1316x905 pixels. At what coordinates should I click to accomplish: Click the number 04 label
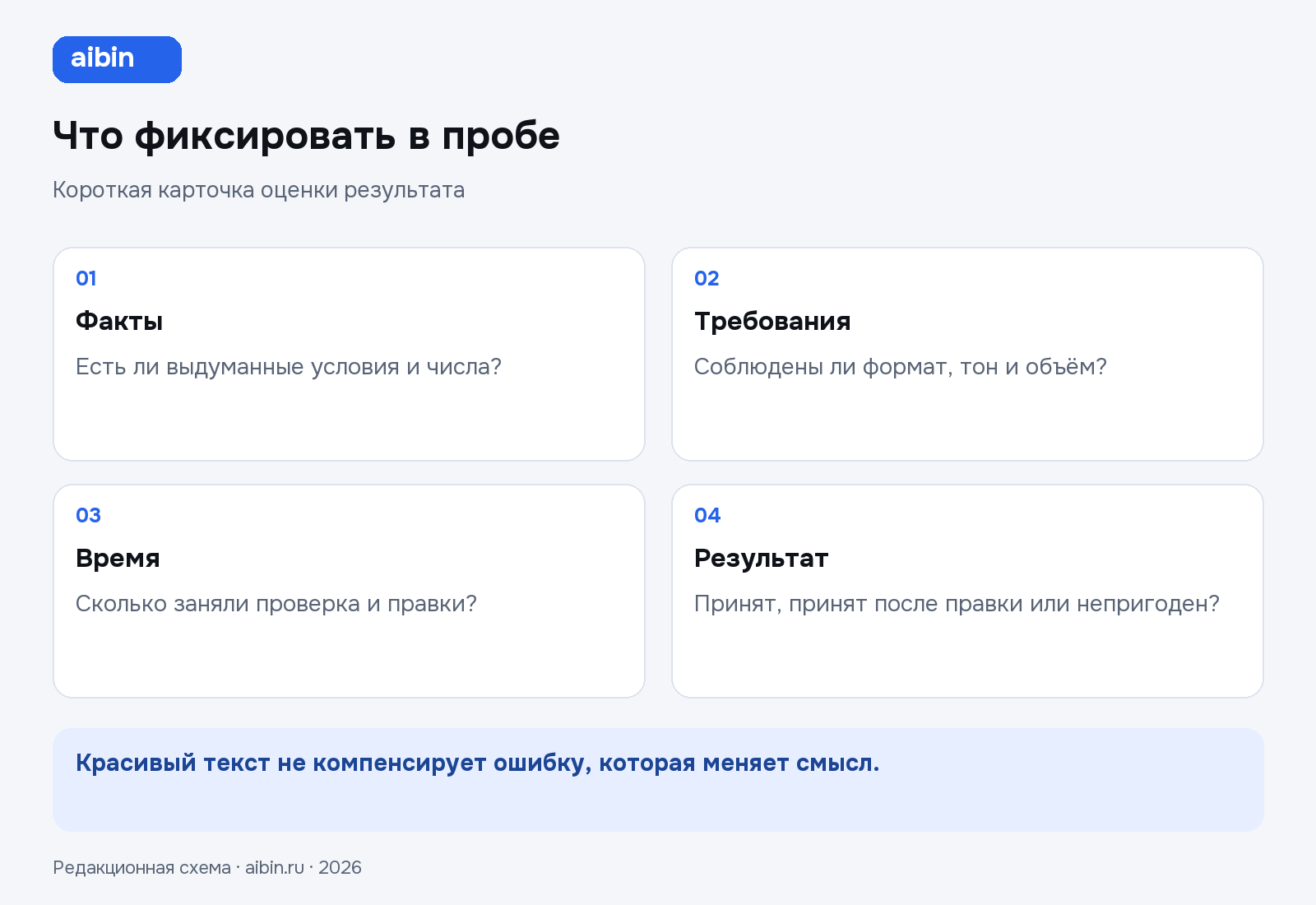click(707, 515)
